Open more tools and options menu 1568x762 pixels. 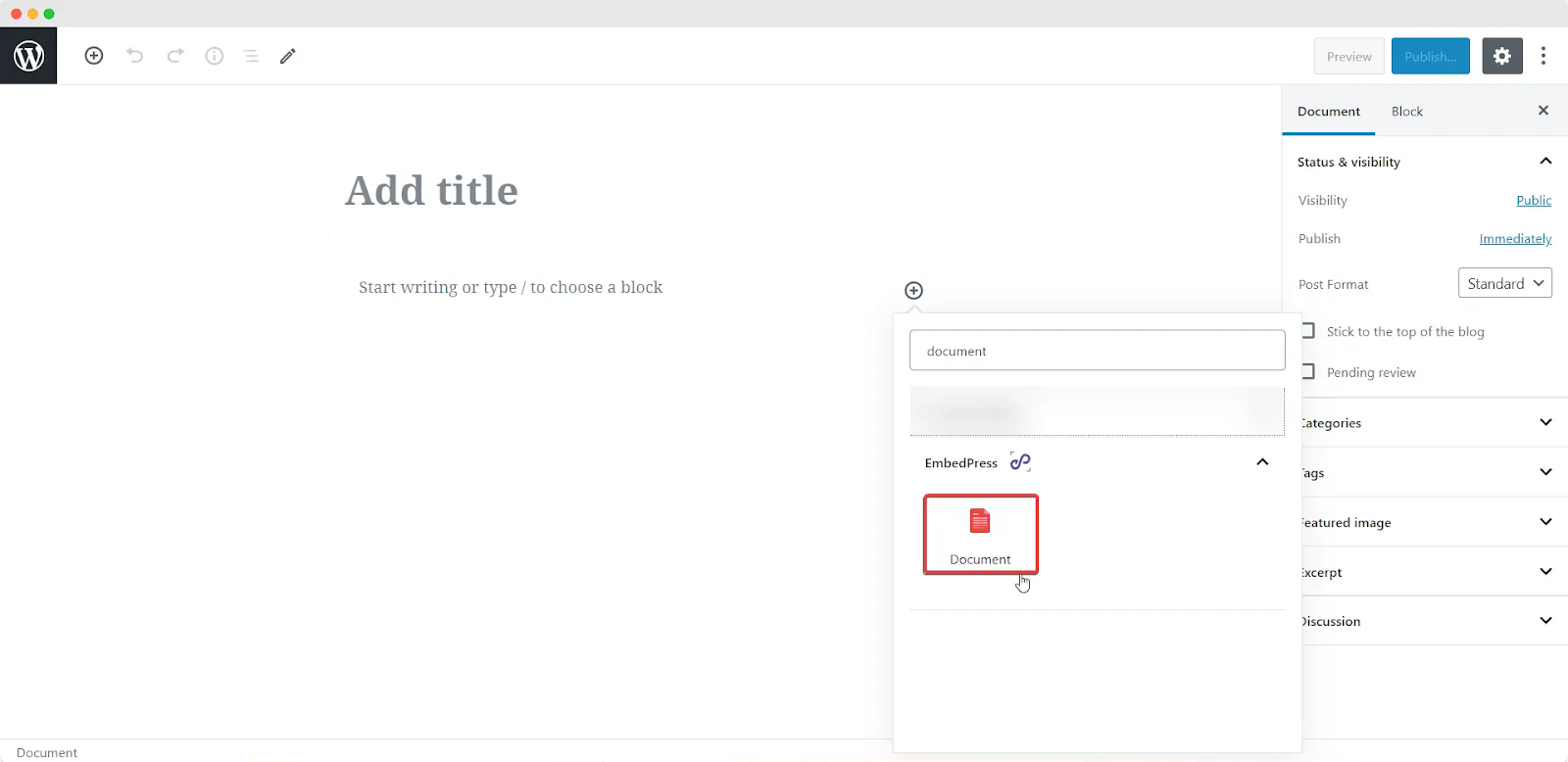1543,56
